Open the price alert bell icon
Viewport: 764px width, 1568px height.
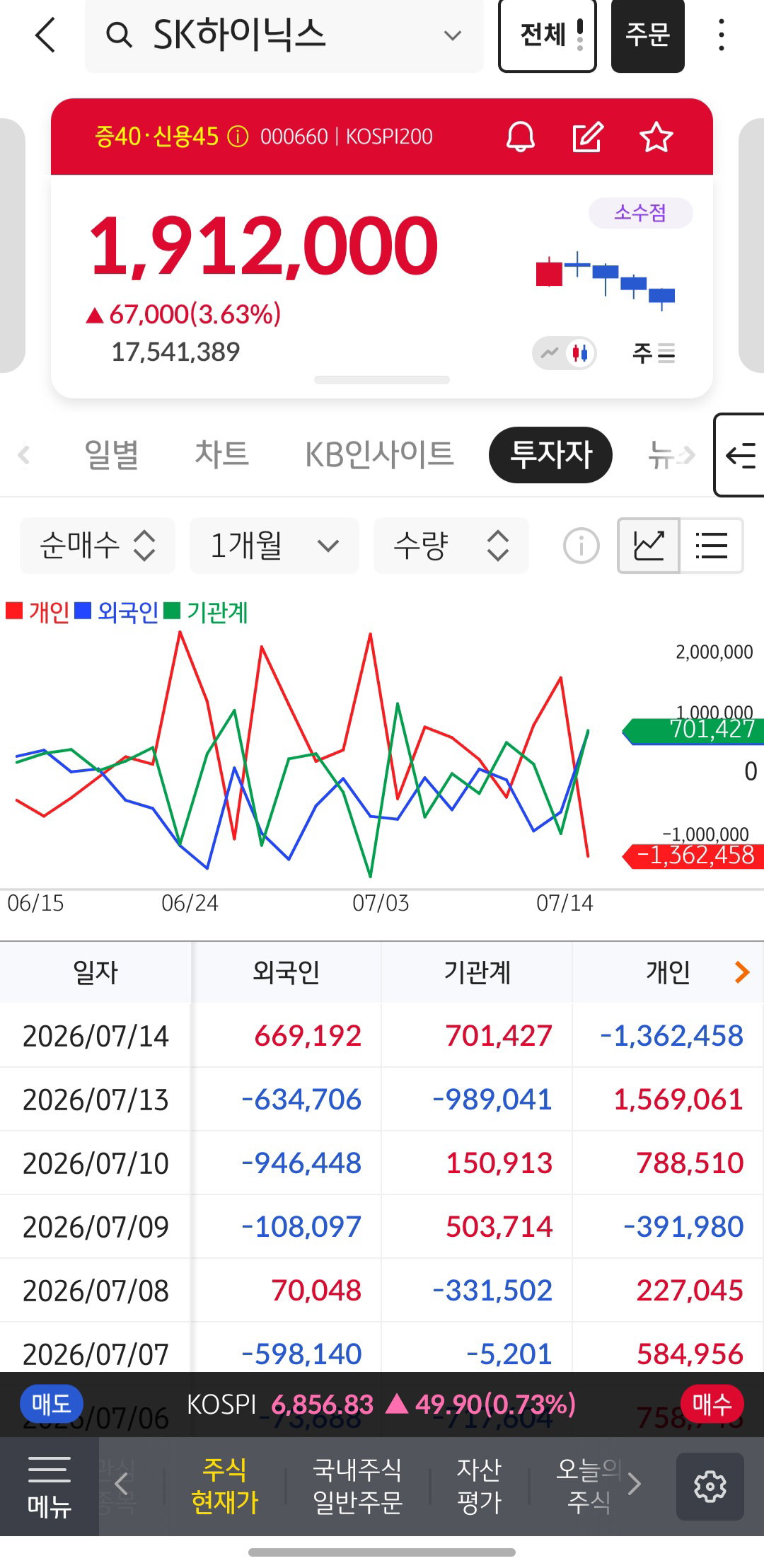[521, 137]
